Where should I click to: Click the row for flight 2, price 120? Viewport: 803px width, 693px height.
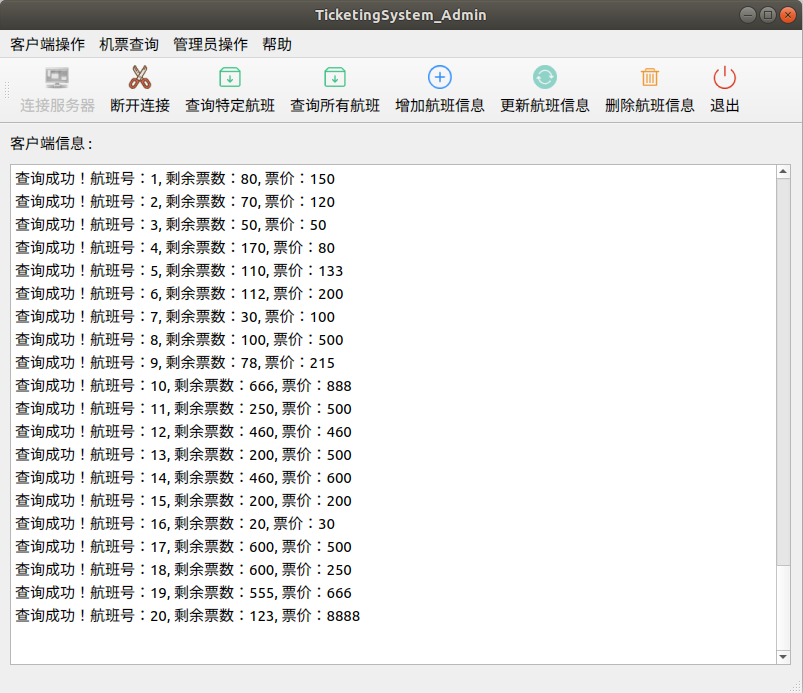pyautogui.click(x=175, y=202)
